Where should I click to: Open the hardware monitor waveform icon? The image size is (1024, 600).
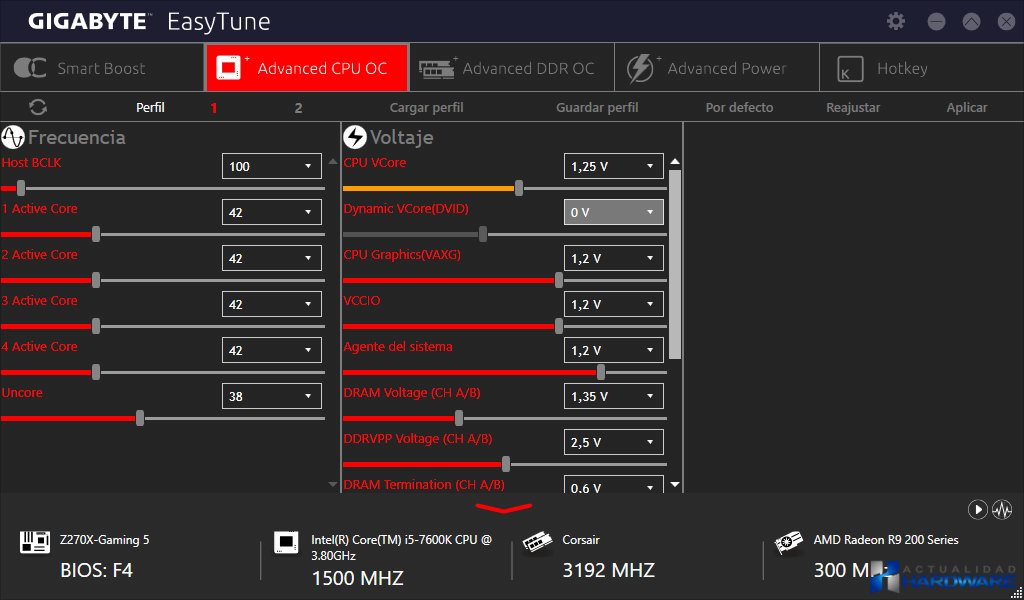click(x=1002, y=510)
